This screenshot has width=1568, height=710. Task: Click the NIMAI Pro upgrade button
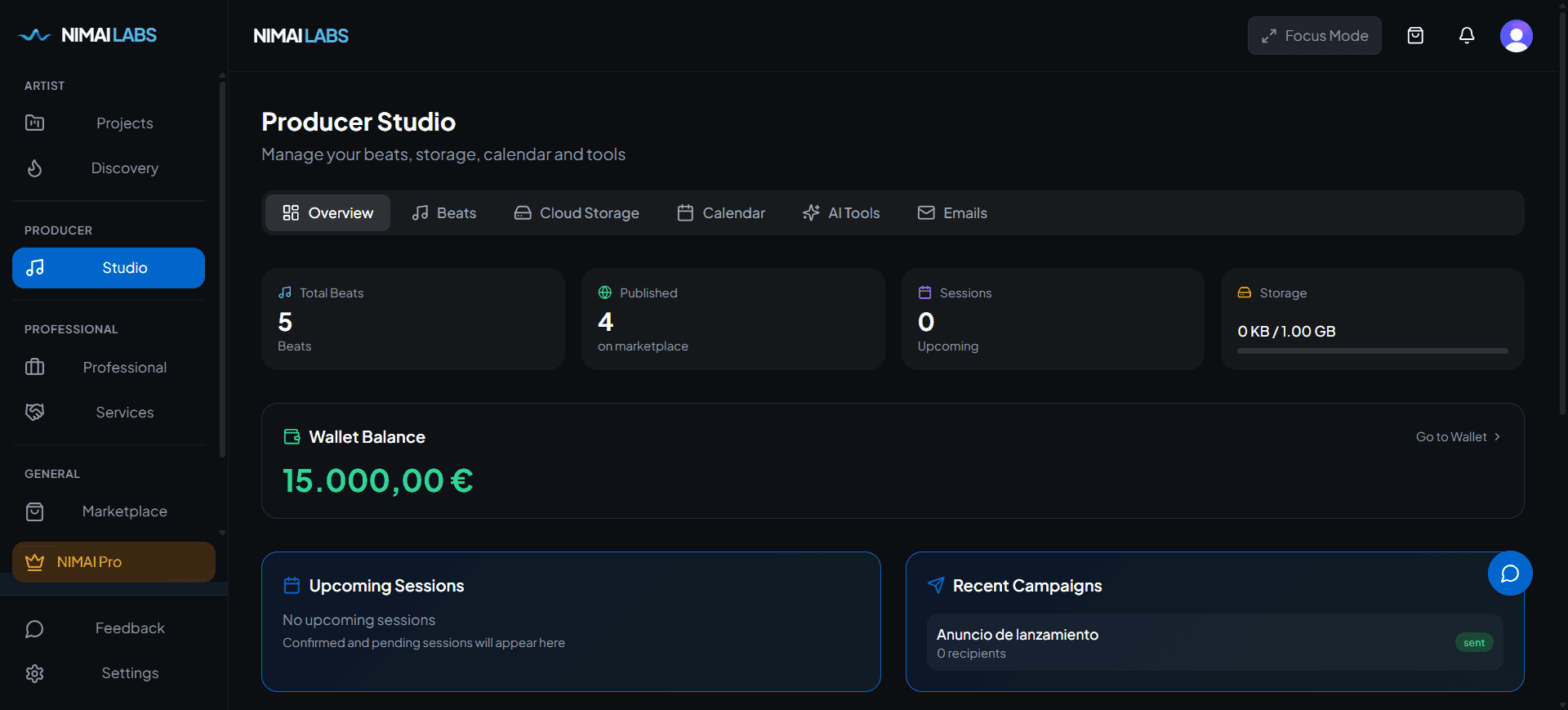click(114, 562)
